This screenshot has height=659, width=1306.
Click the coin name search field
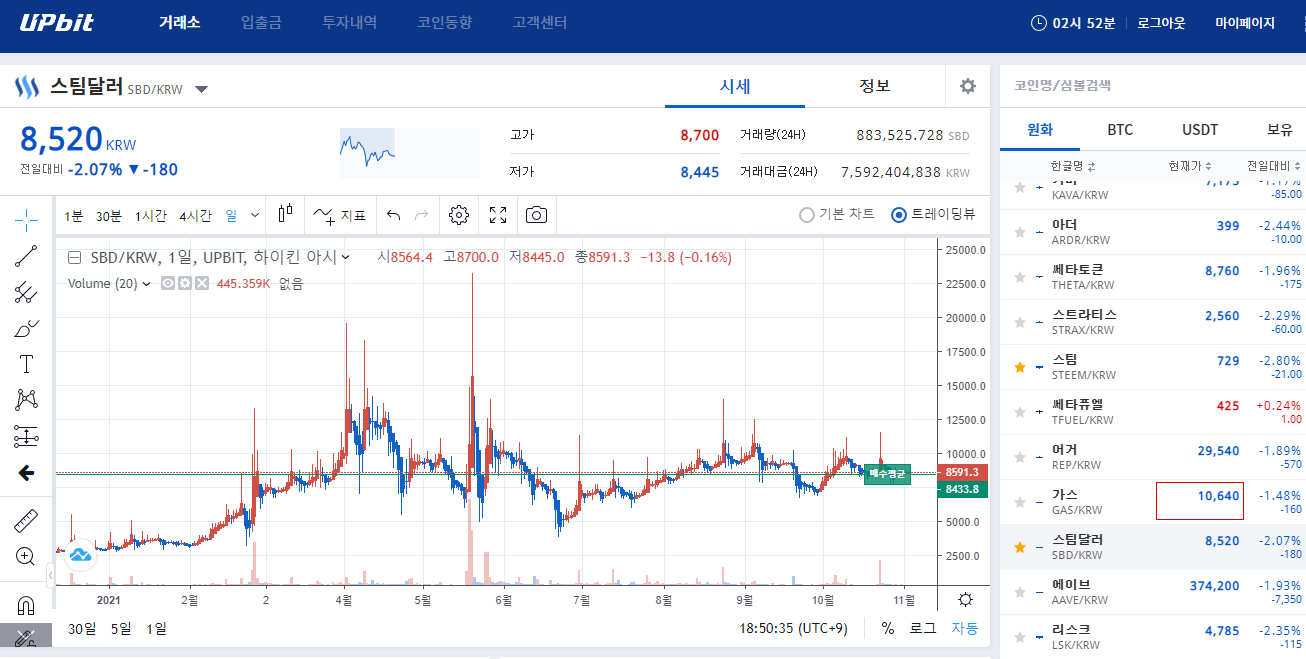click(x=1152, y=86)
